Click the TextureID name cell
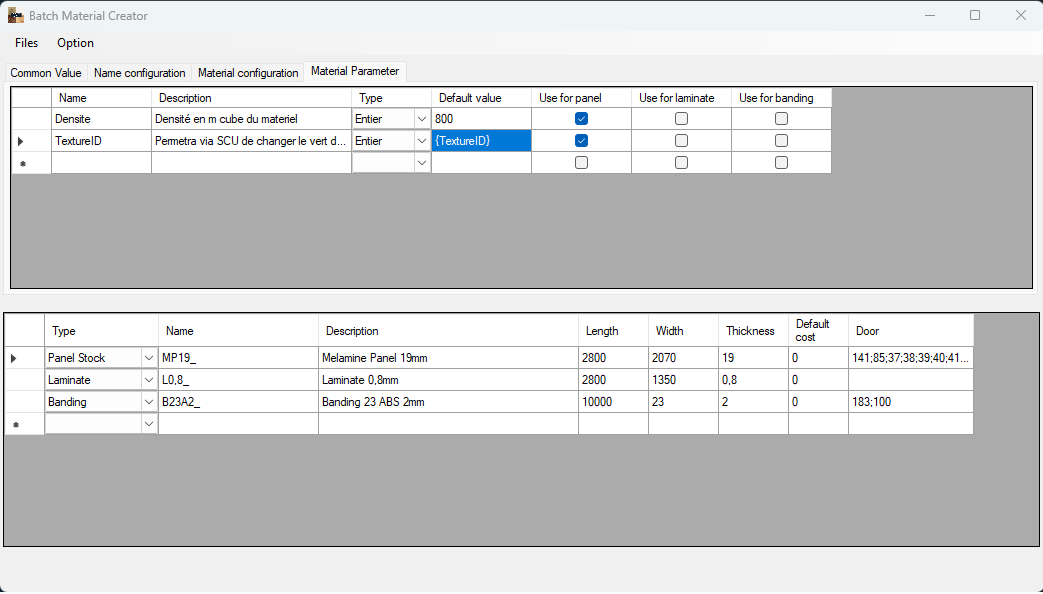Screen dimensions: 1043x594 101,141
